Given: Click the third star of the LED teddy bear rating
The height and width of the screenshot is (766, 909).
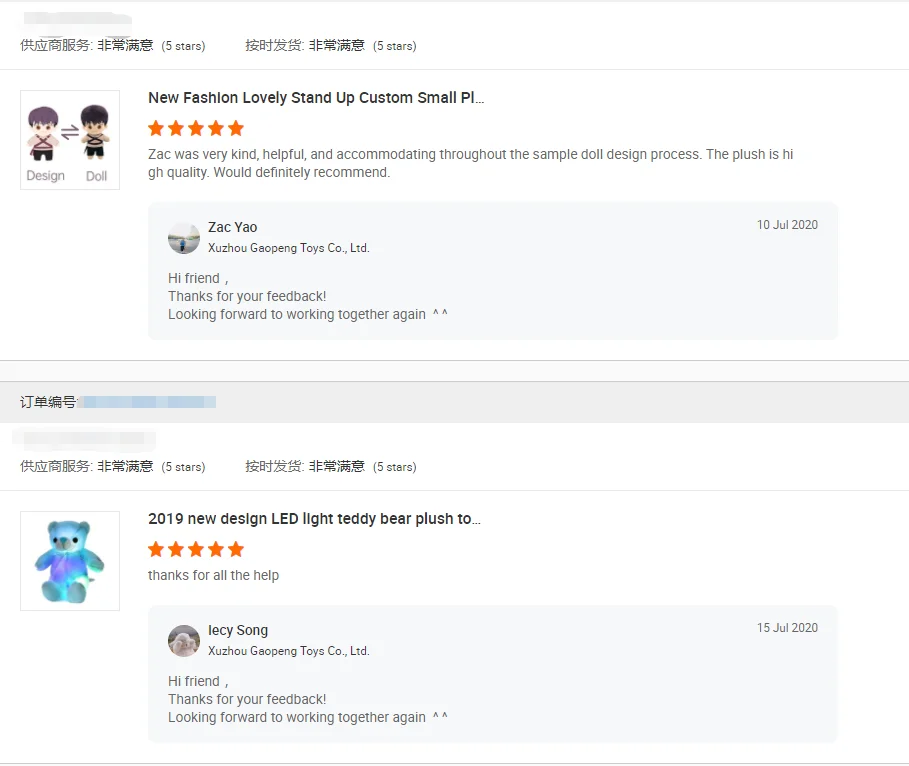Looking at the screenshot, I should [196, 549].
